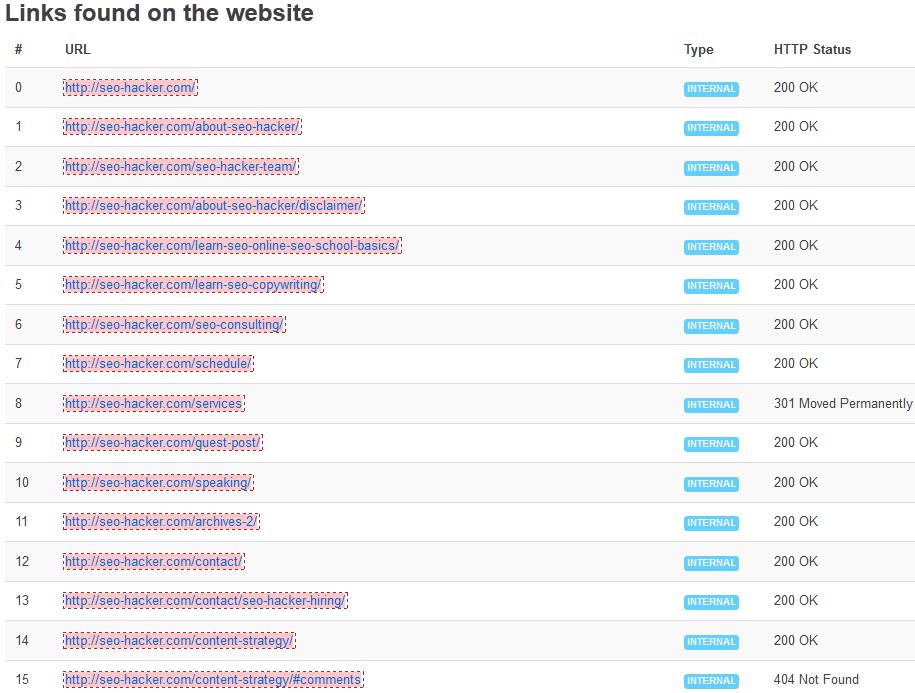Open the content-strategy link in row 14
This screenshot has height=693, width=915.
click(179, 641)
